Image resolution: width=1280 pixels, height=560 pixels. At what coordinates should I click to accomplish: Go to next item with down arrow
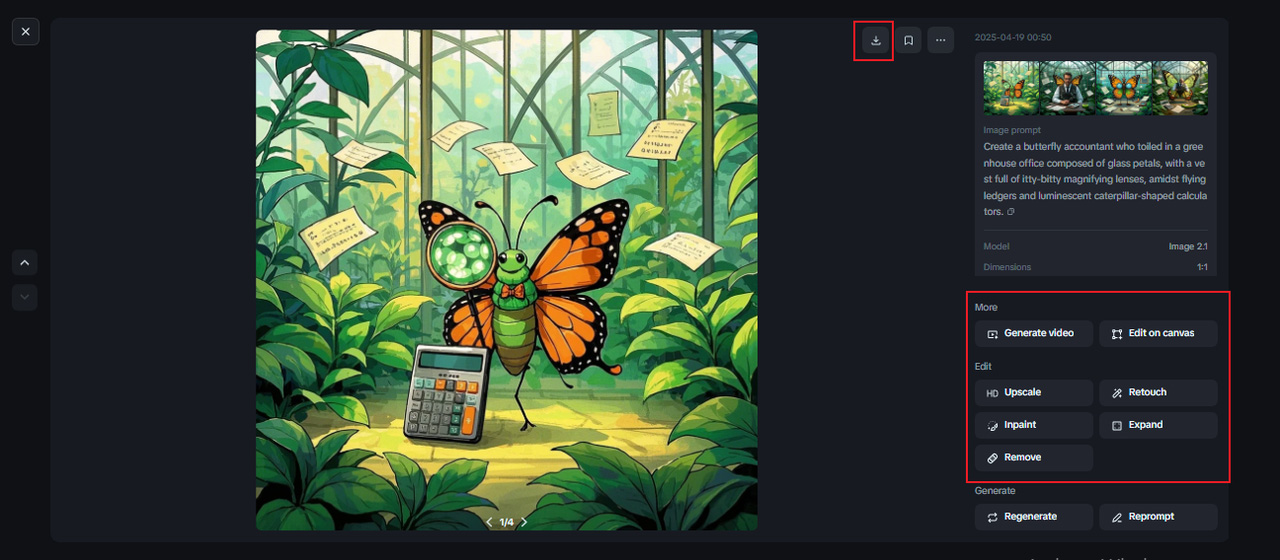[x=25, y=297]
